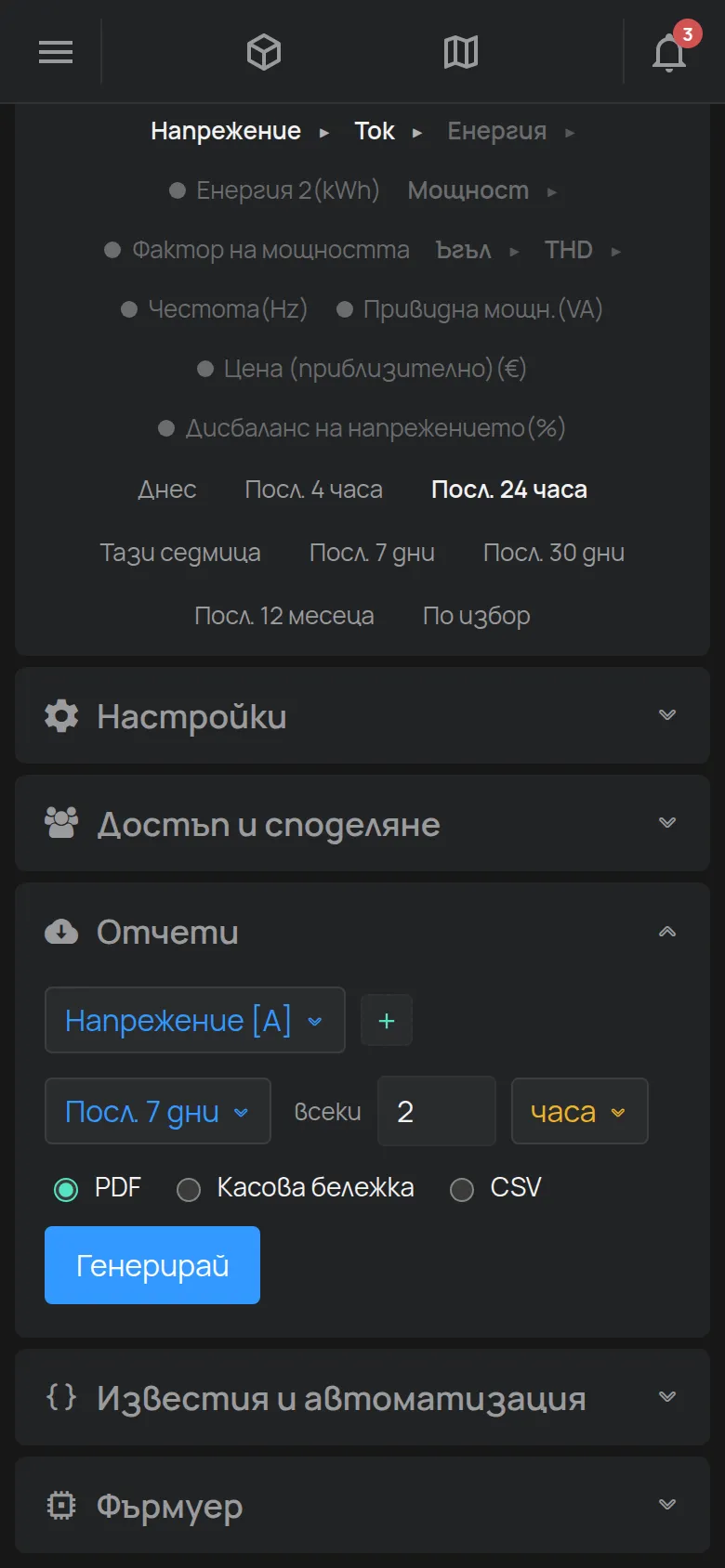
Task: Toggle Фактор на мощността series
Action: tap(257, 250)
